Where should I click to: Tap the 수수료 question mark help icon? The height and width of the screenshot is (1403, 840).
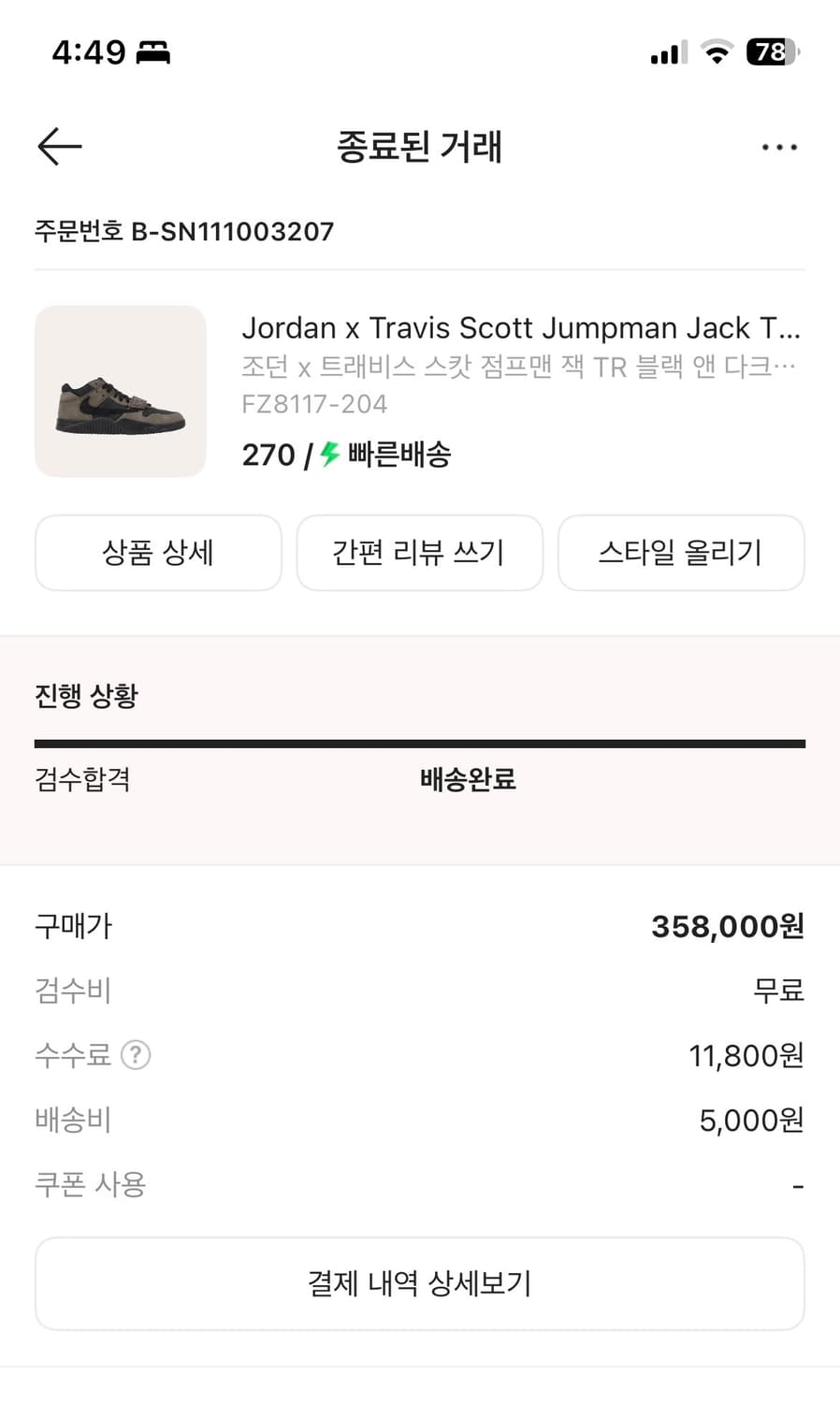[136, 1055]
